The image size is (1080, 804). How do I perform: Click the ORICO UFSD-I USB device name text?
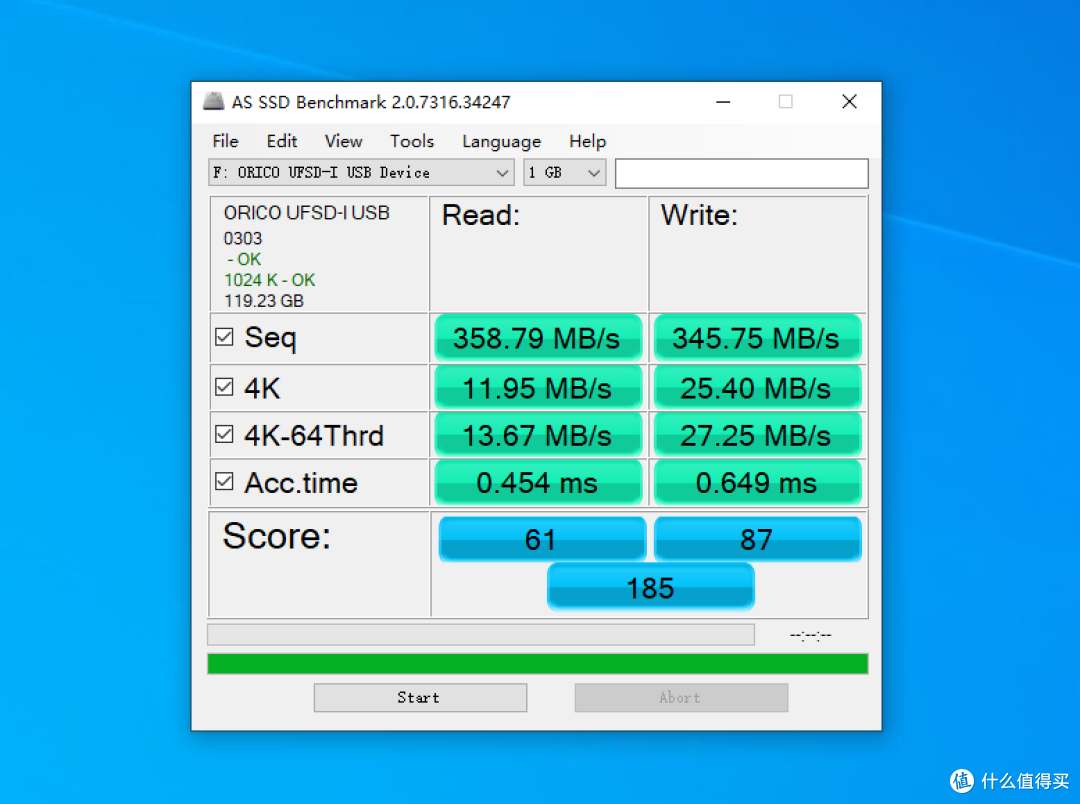click(307, 213)
